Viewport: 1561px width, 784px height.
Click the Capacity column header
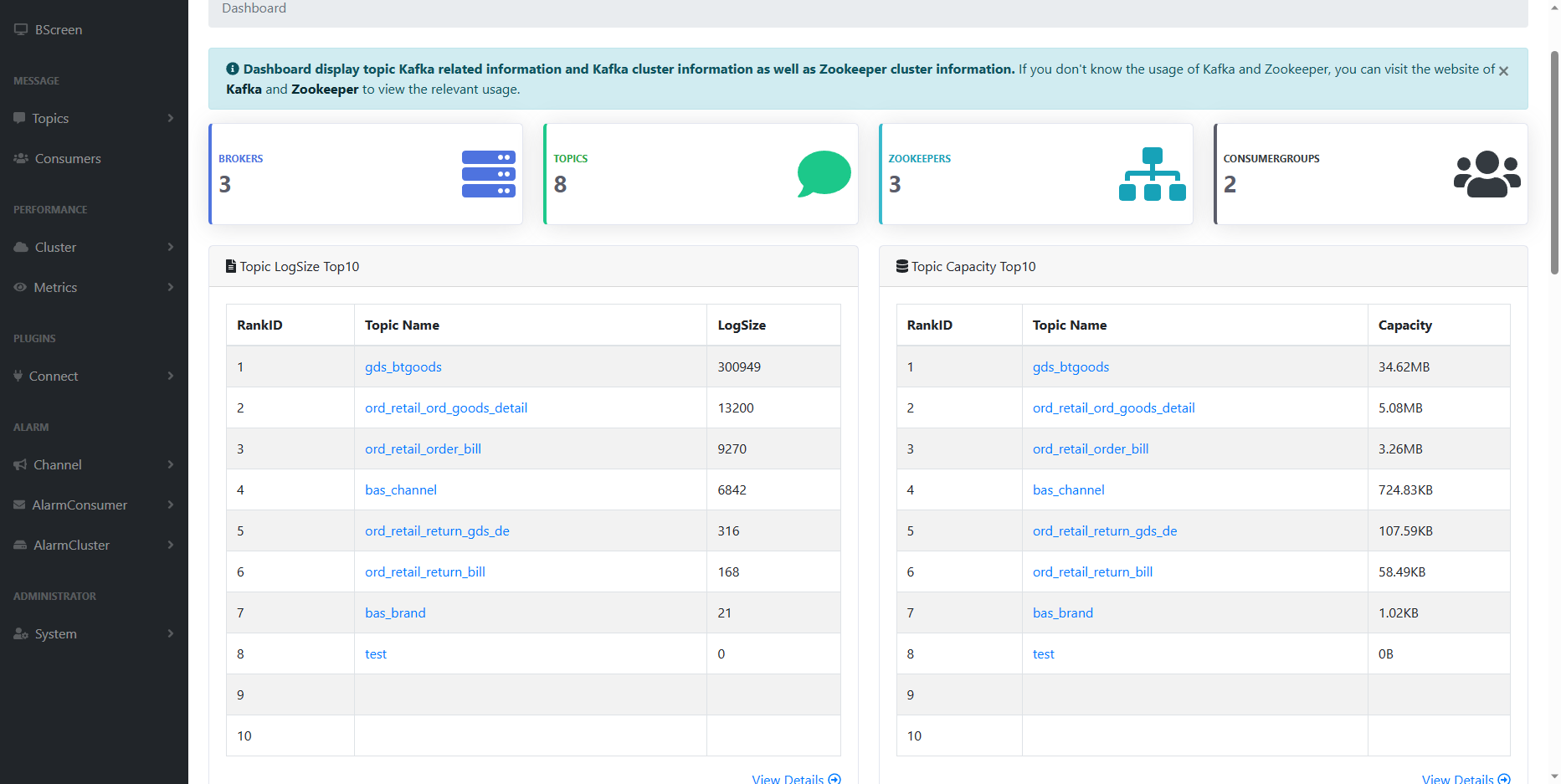coord(1404,325)
